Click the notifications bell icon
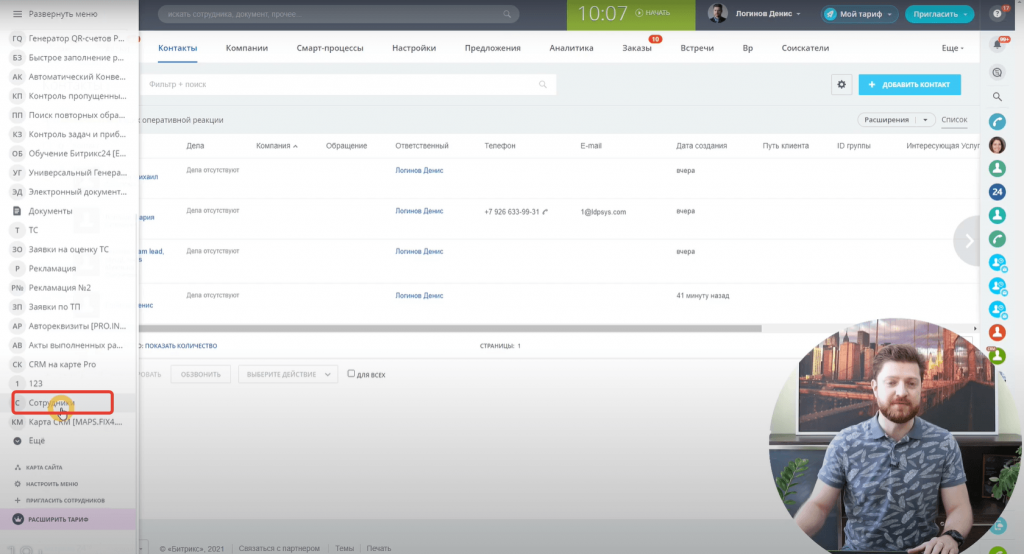The image size is (1024, 554). click(997, 44)
